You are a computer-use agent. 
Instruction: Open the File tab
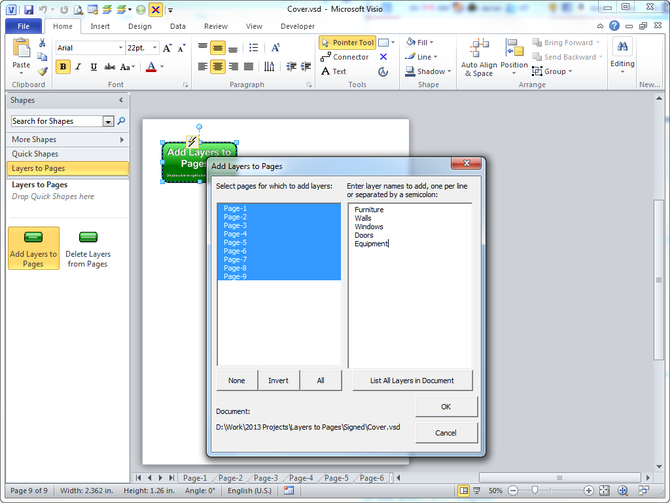[24, 26]
